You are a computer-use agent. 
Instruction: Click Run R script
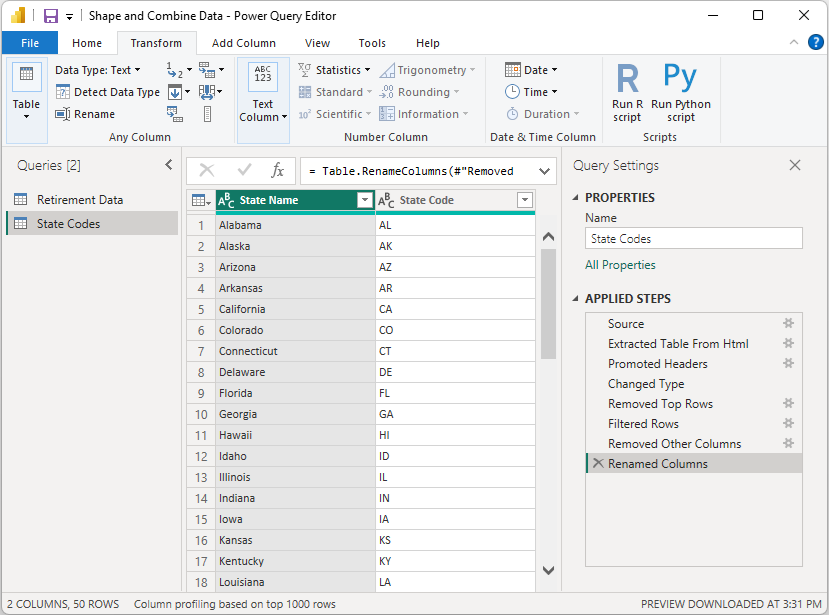click(628, 93)
